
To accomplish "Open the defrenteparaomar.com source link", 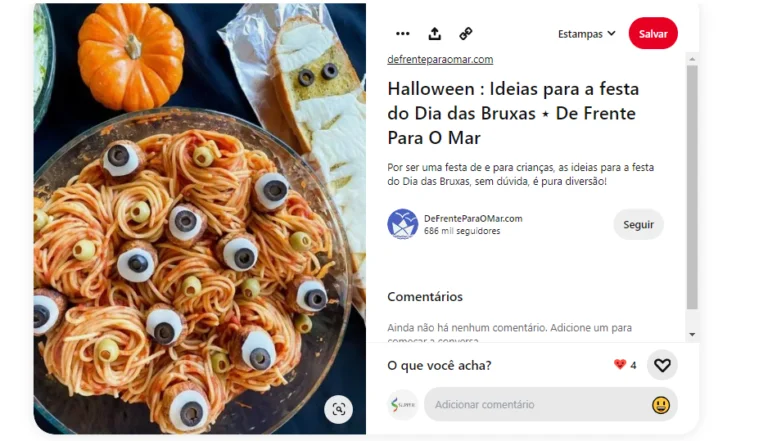I will 440,59.
